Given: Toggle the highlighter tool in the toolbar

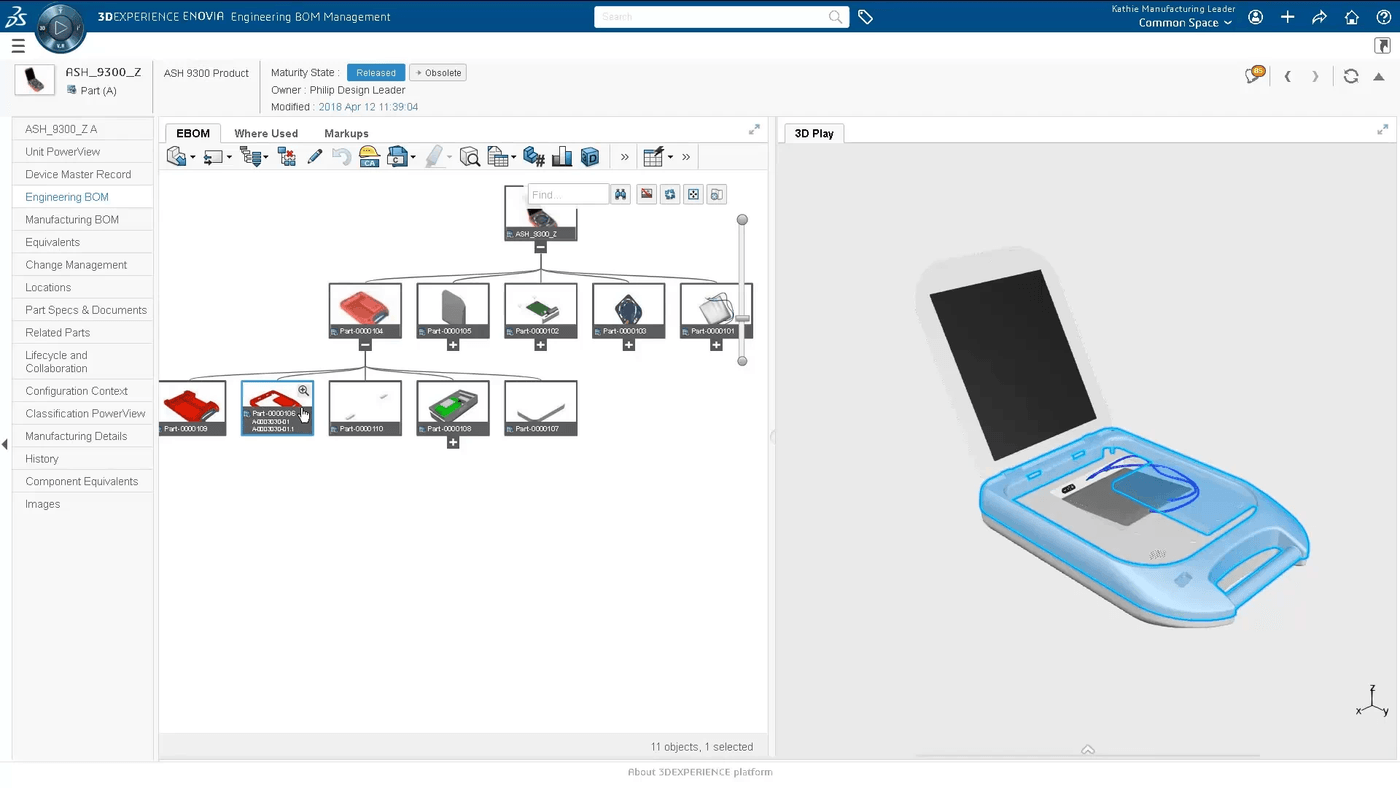Looking at the screenshot, I should coord(432,156).
